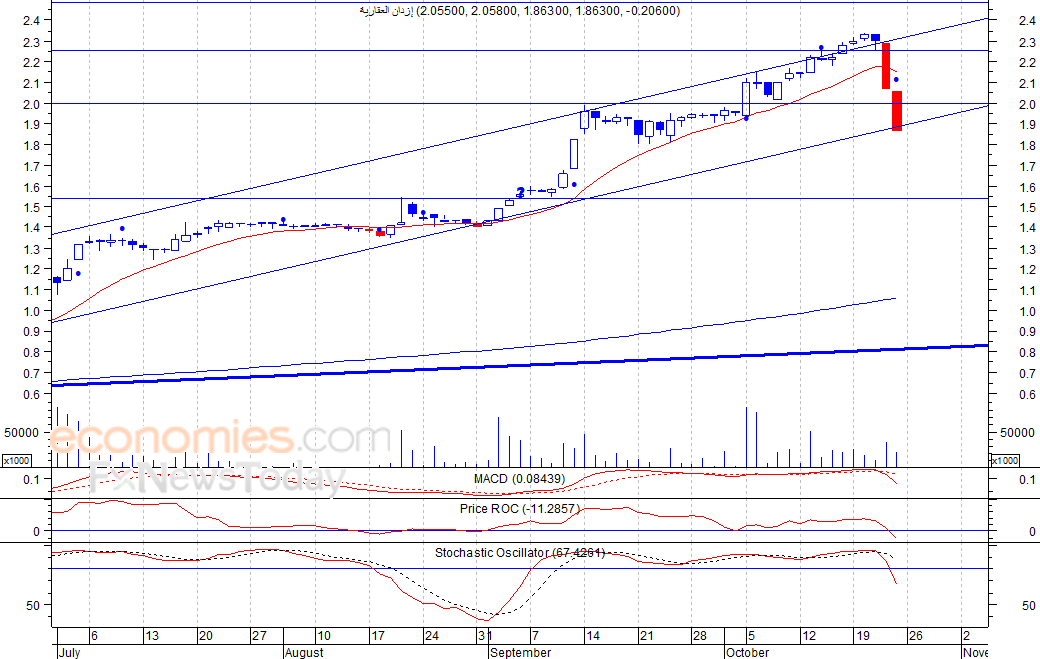Select the Price ROC indicator label
Image resolution: width=1040 pixels, height=659 pixels.
coord(519,509)
